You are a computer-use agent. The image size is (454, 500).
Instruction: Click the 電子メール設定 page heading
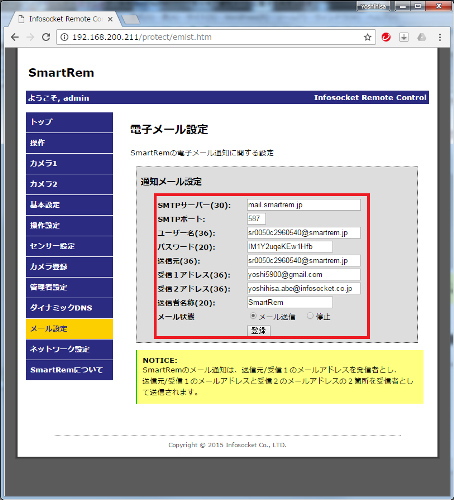click(169, 129)
